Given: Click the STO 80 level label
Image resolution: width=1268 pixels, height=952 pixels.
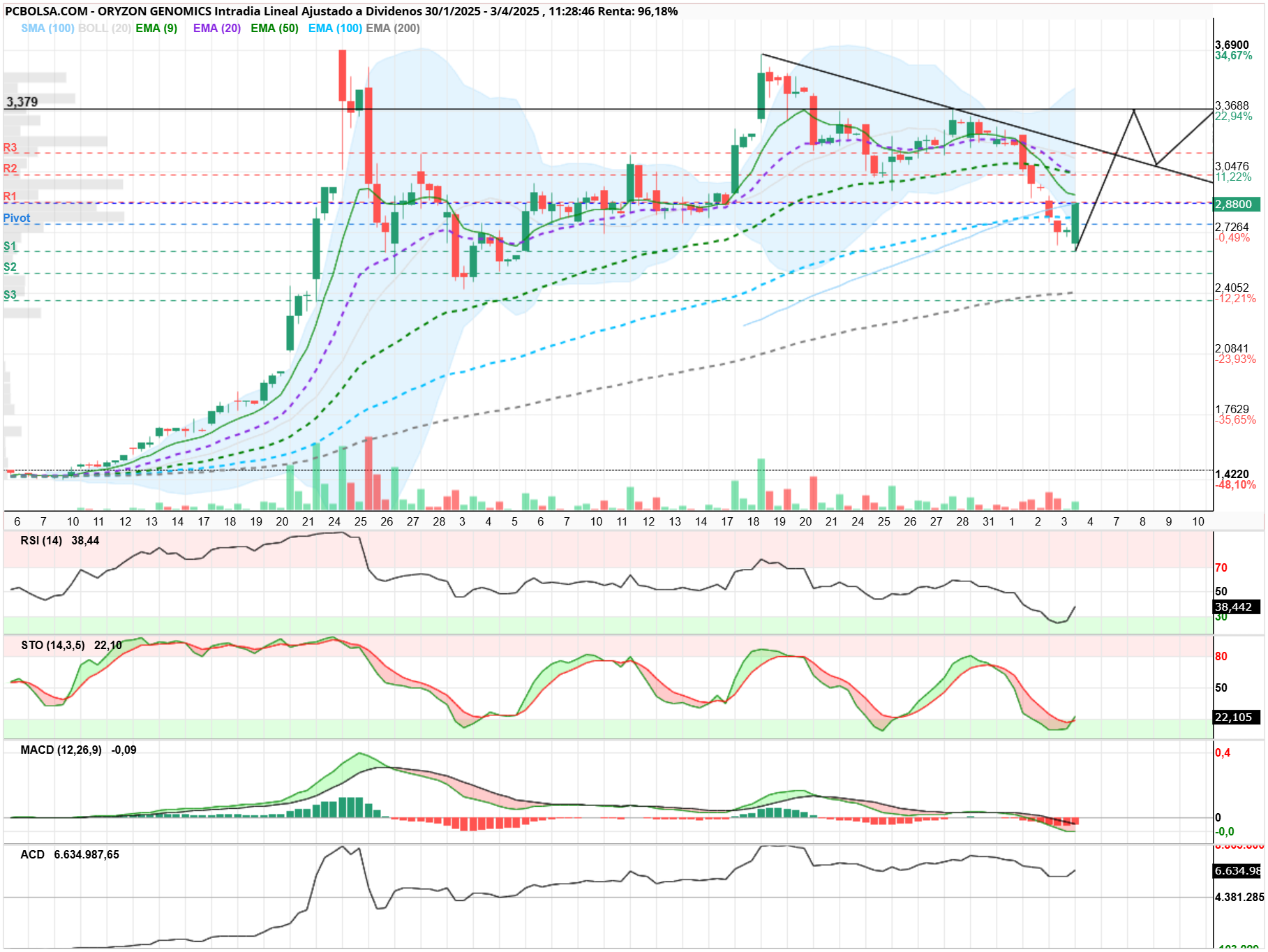Looking at the screenshot, I should tap(1221, 656).
